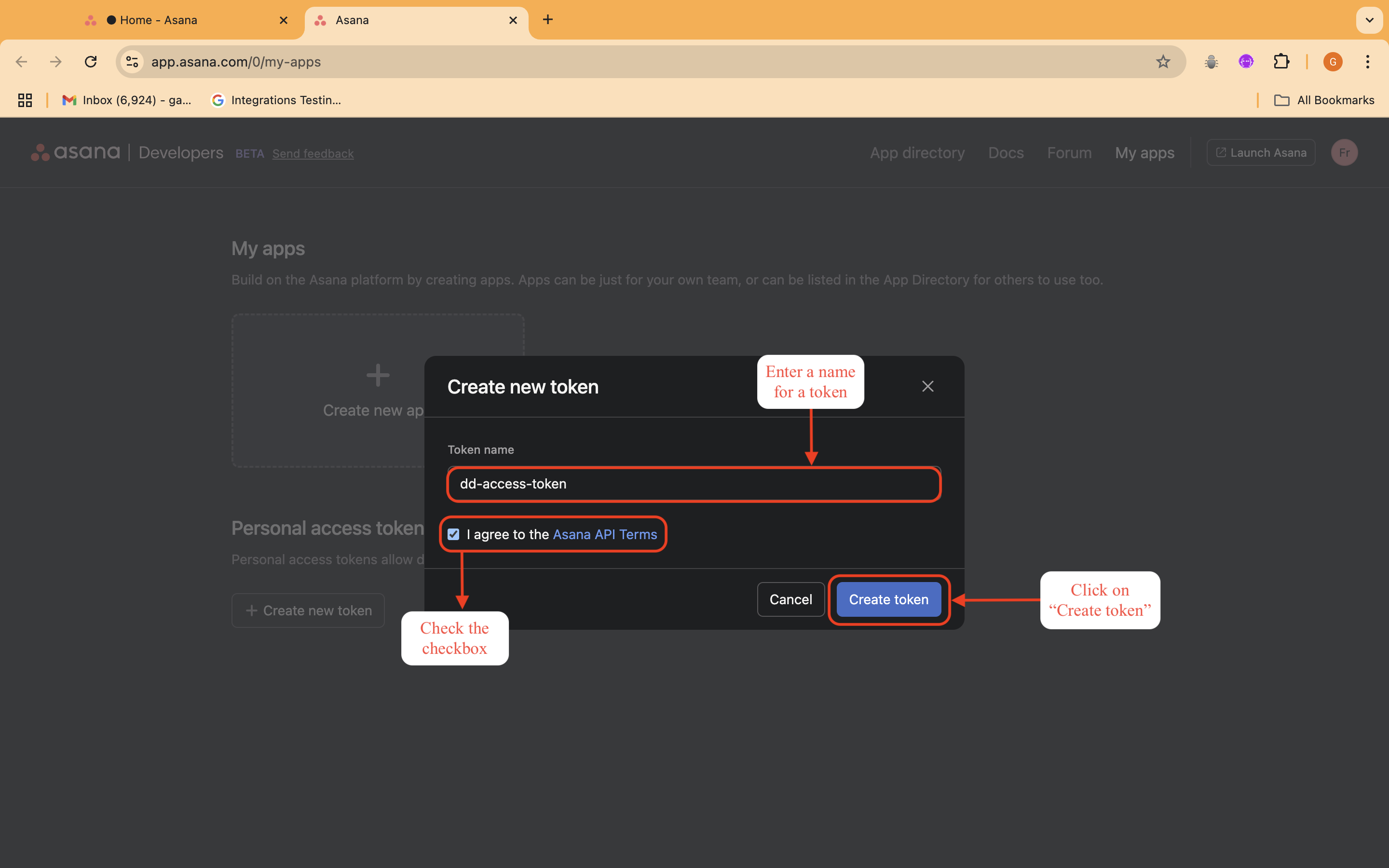Open the tab search dropdown arrow
Viewport: 1389px width, 868px height.
click(1369, 20)
